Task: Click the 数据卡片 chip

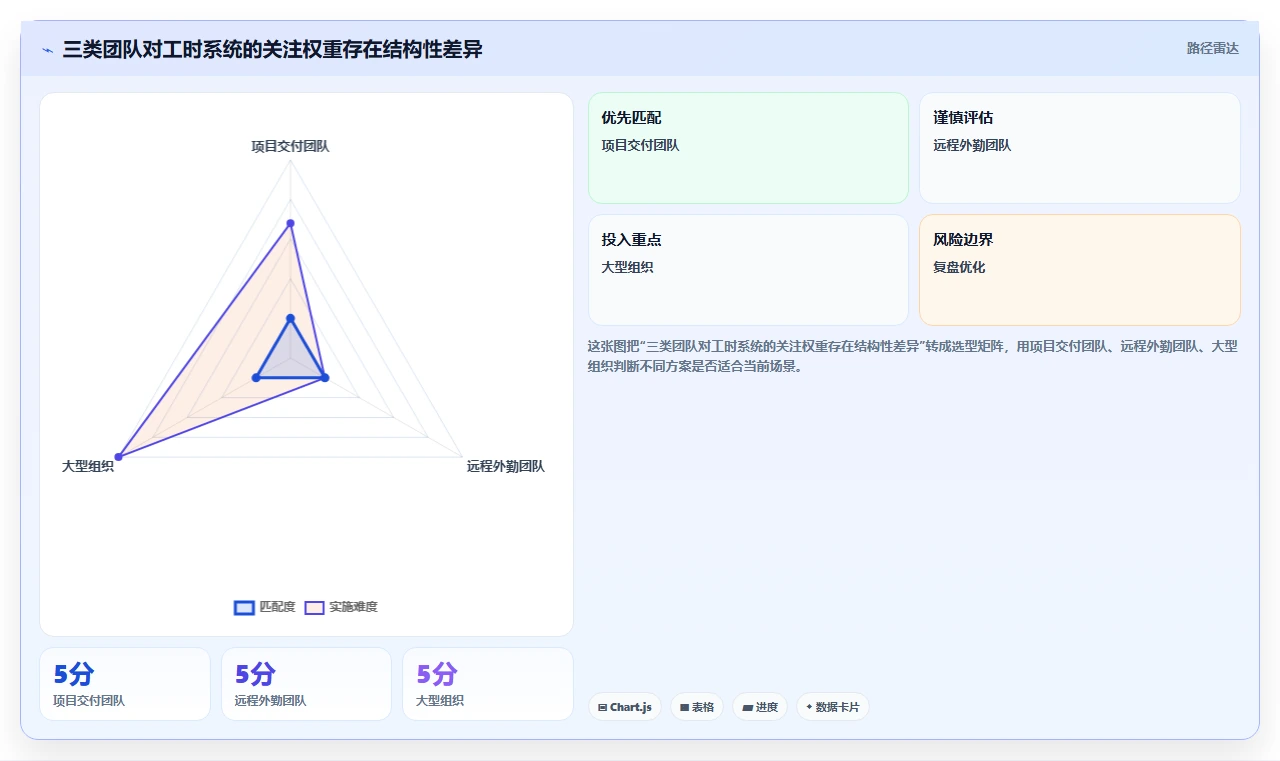Action: (833, 707)
